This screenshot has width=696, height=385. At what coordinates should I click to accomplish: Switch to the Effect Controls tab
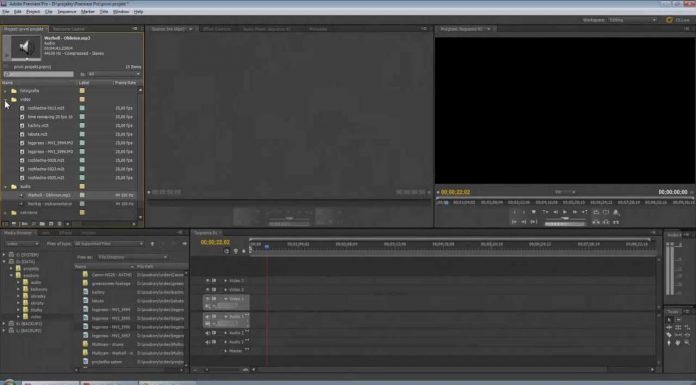(x=217, y=29)
